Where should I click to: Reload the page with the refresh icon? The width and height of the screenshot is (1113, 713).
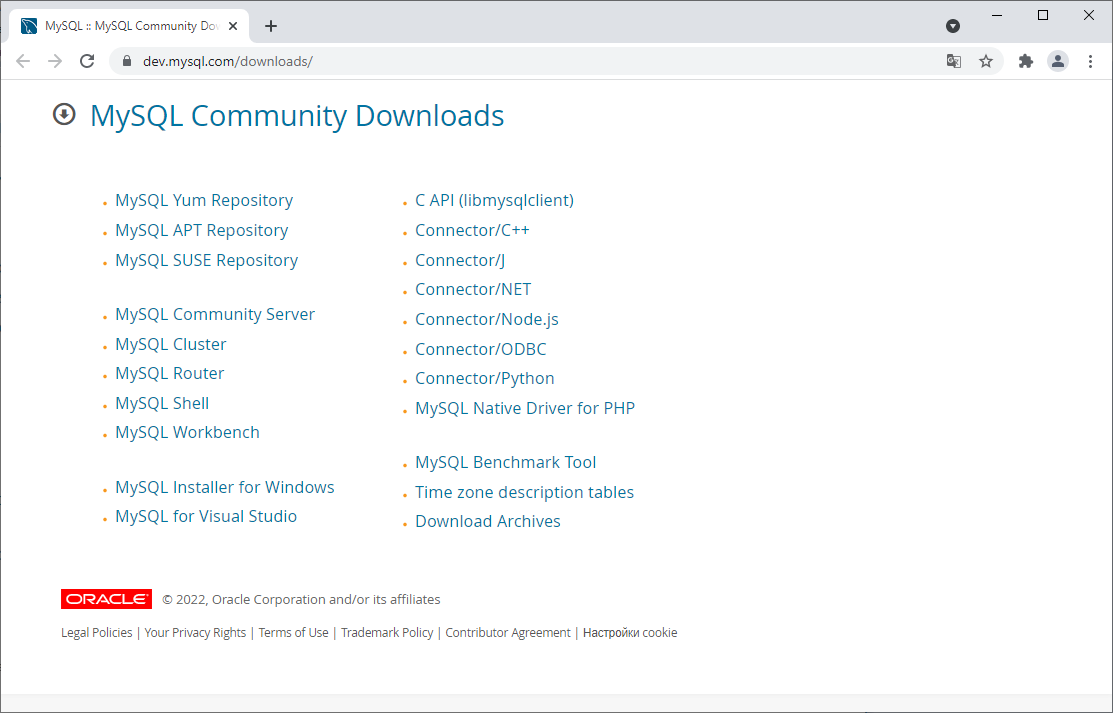87,61
